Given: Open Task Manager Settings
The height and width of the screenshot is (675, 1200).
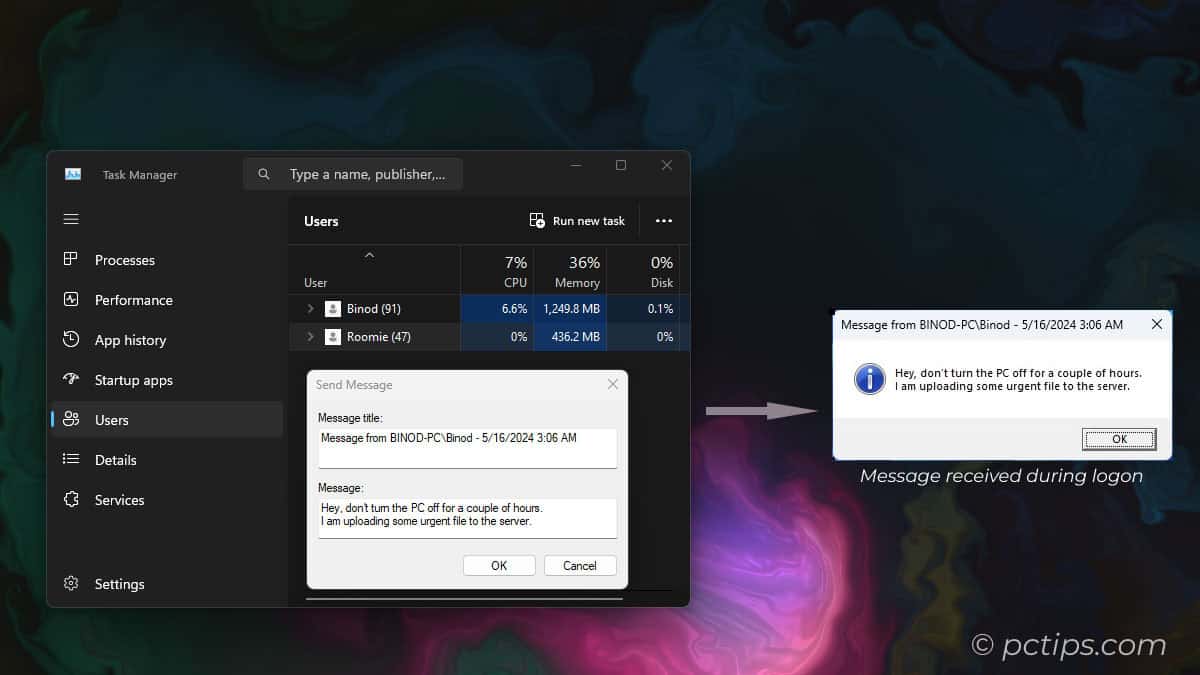Looking at the screenshot, I should coord(119,584).
